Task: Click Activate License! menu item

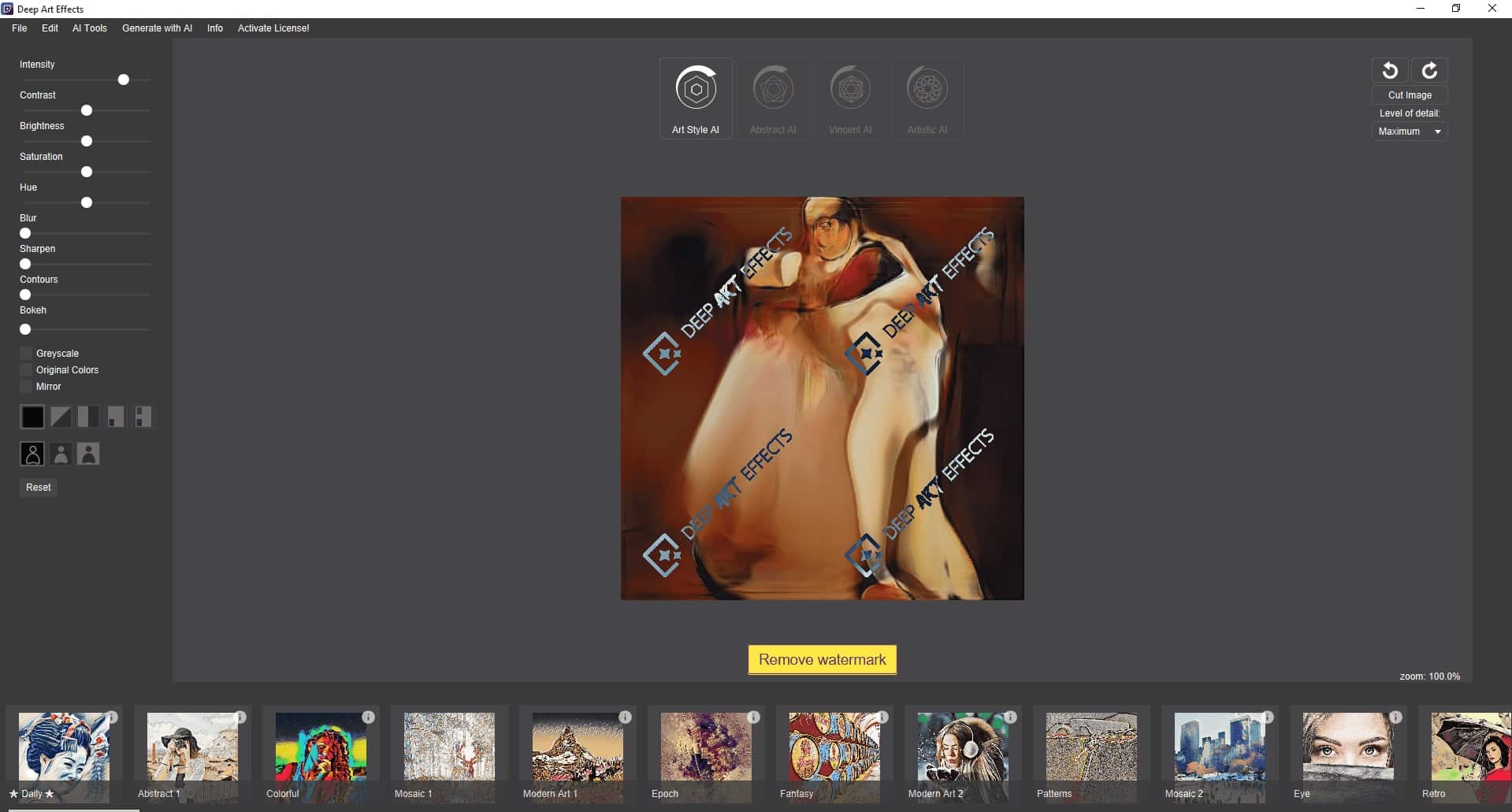Action: (273, 28)
